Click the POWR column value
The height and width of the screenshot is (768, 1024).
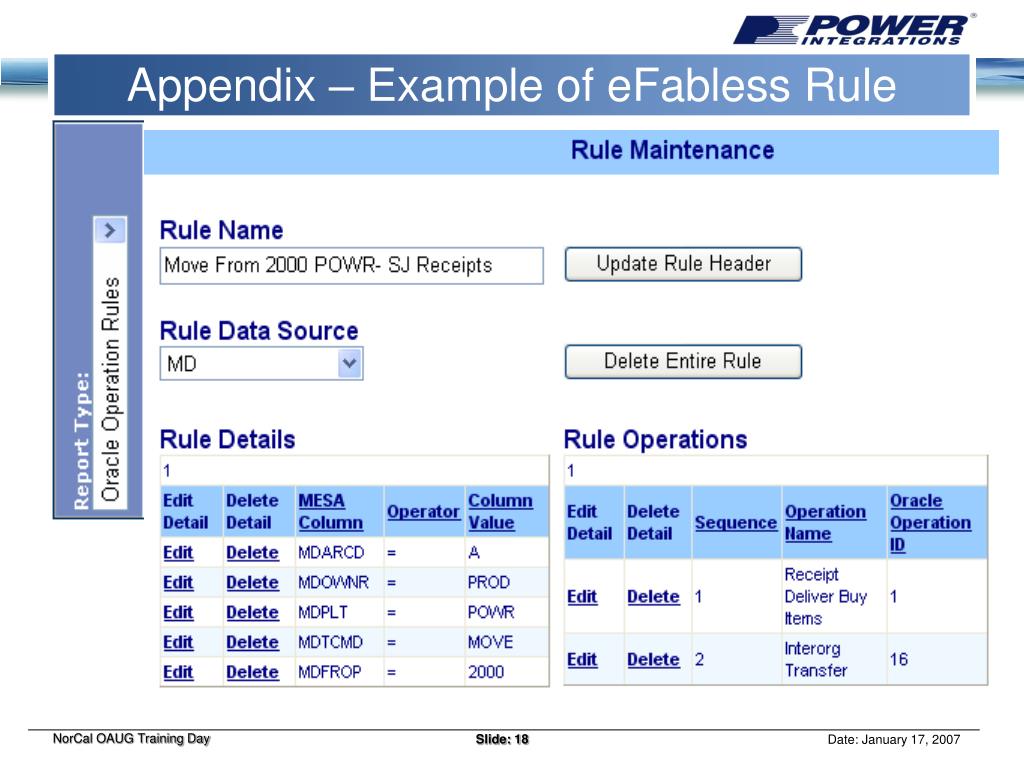tap(491, 613)
